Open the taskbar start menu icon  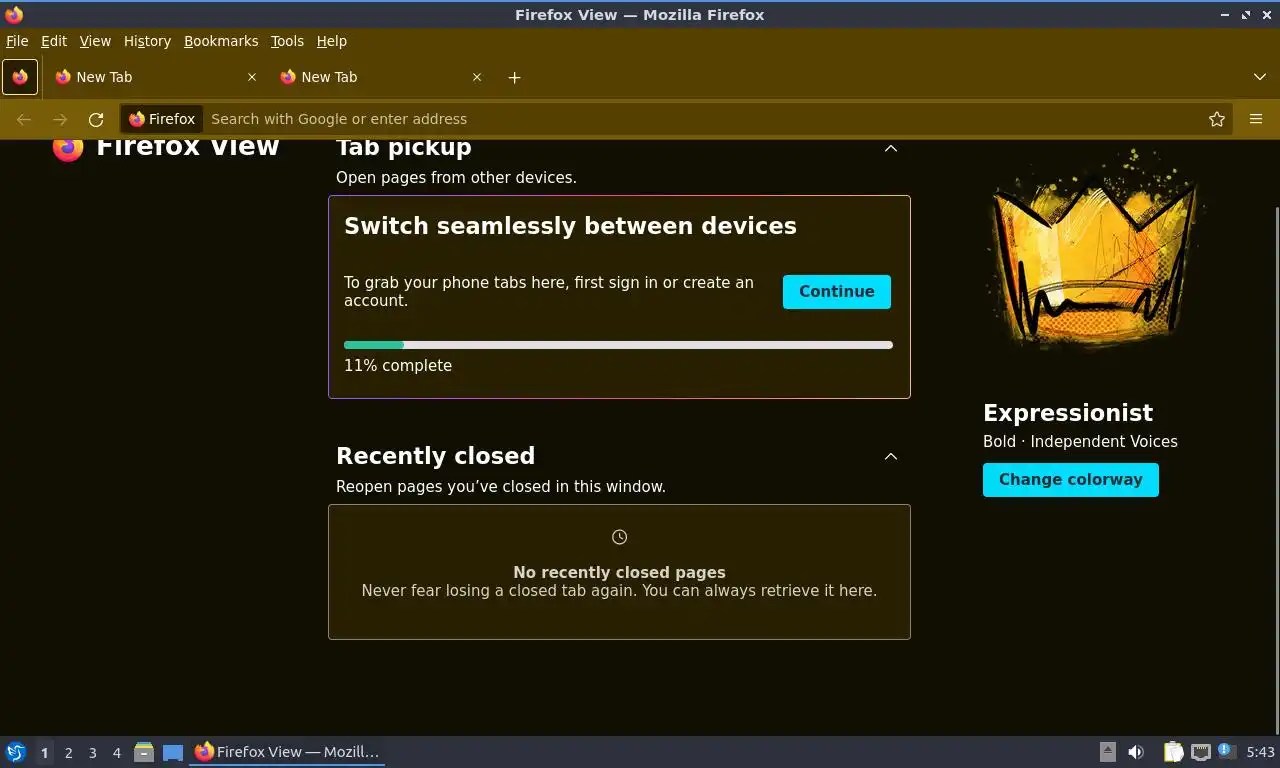point(16,752)
